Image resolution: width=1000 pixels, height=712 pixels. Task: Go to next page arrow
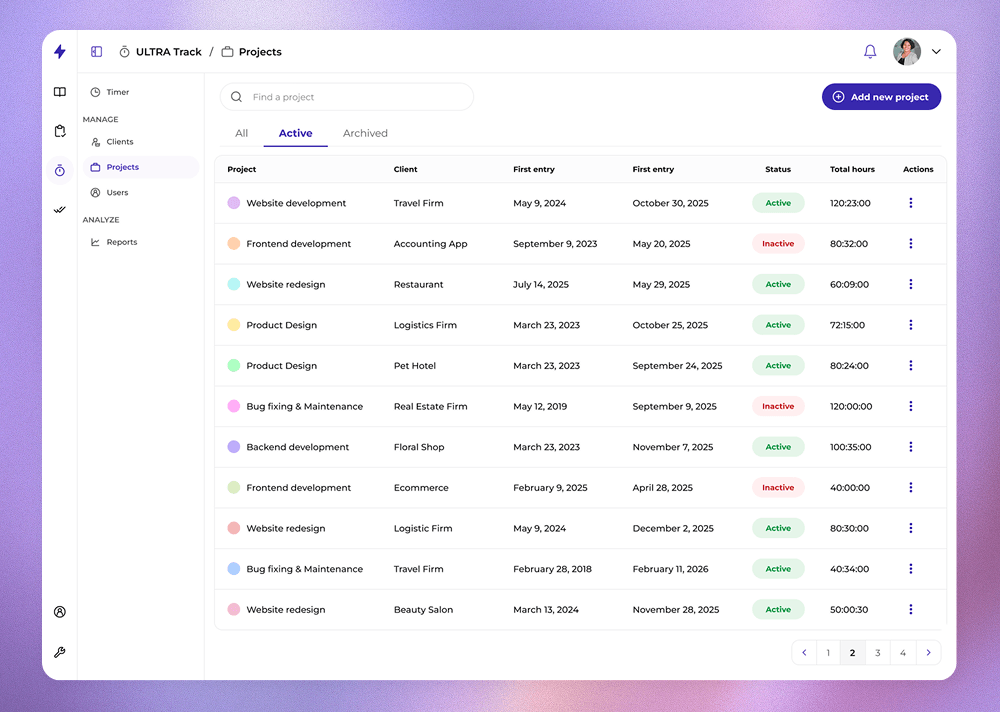point(929,653)
